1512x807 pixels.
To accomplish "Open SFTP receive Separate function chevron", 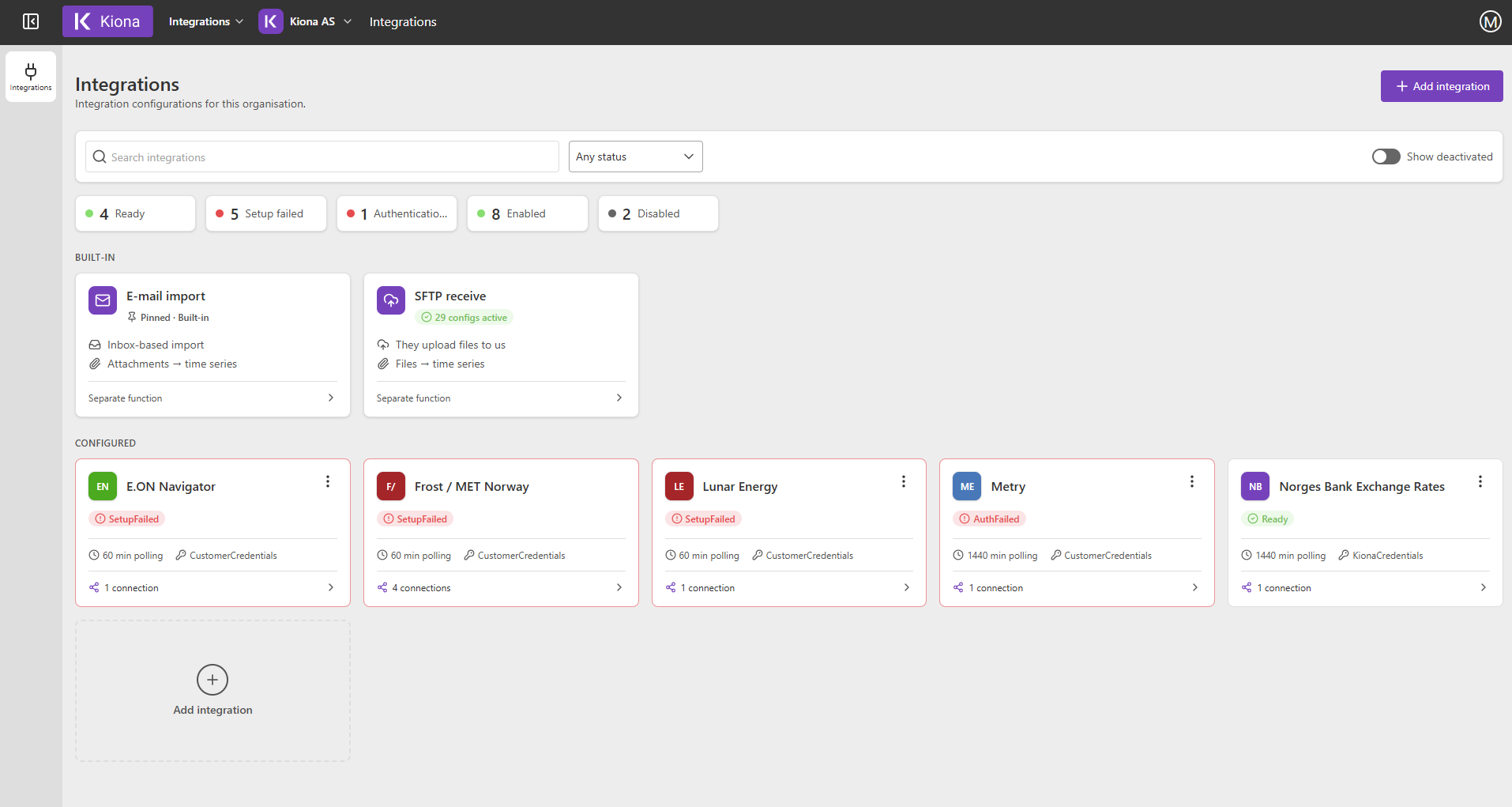I will (619, 398).
